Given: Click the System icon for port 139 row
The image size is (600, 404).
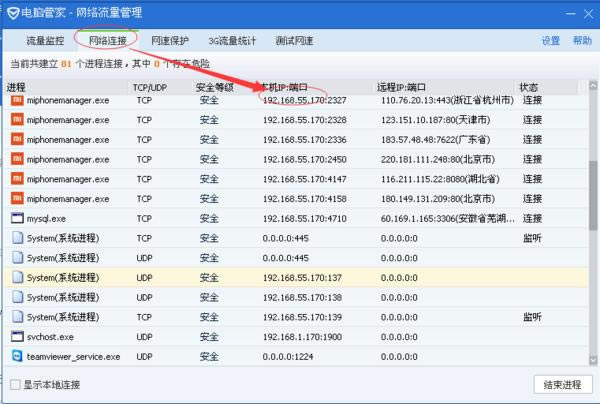Looking at the screenshot, I should click(x=16, y=317).
